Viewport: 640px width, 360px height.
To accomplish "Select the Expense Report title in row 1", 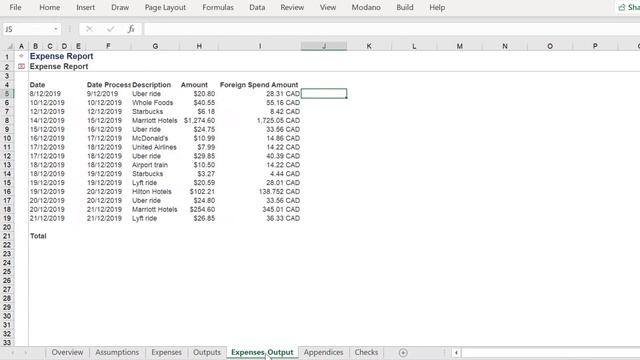I will 61,56.
